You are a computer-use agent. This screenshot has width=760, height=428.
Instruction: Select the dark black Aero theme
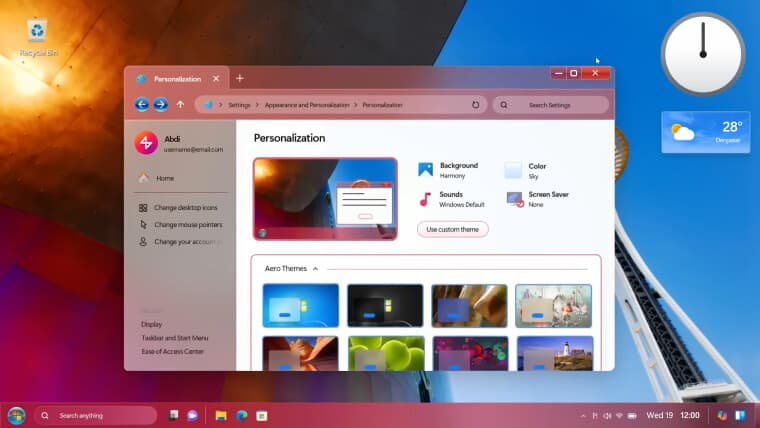385,305
